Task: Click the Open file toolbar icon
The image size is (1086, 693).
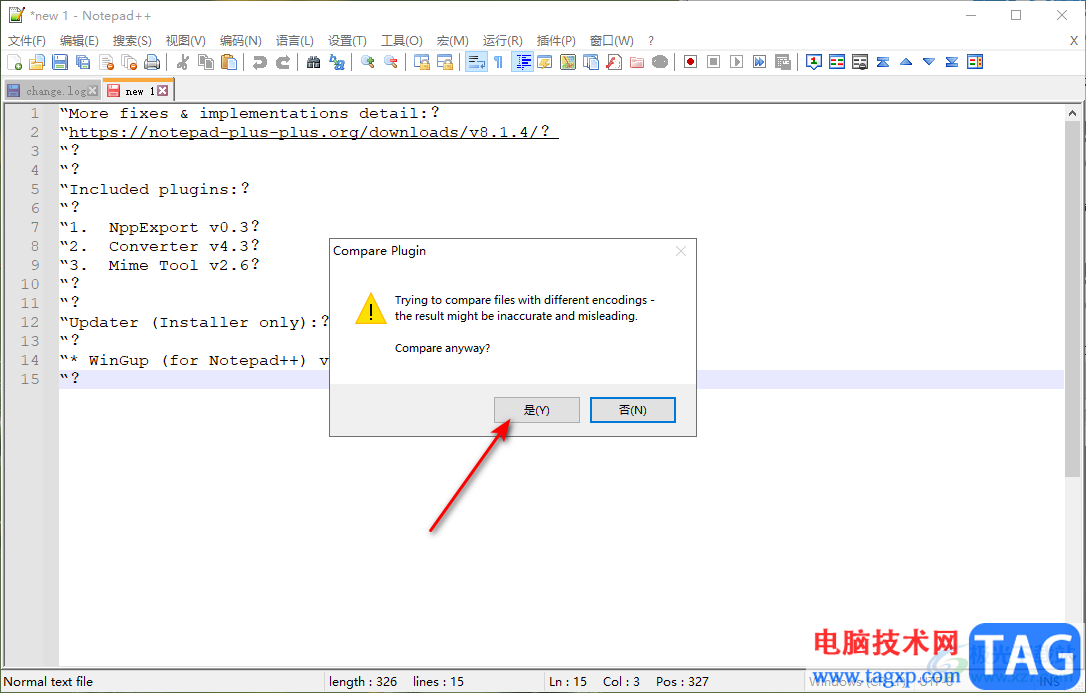Action: 37,62
